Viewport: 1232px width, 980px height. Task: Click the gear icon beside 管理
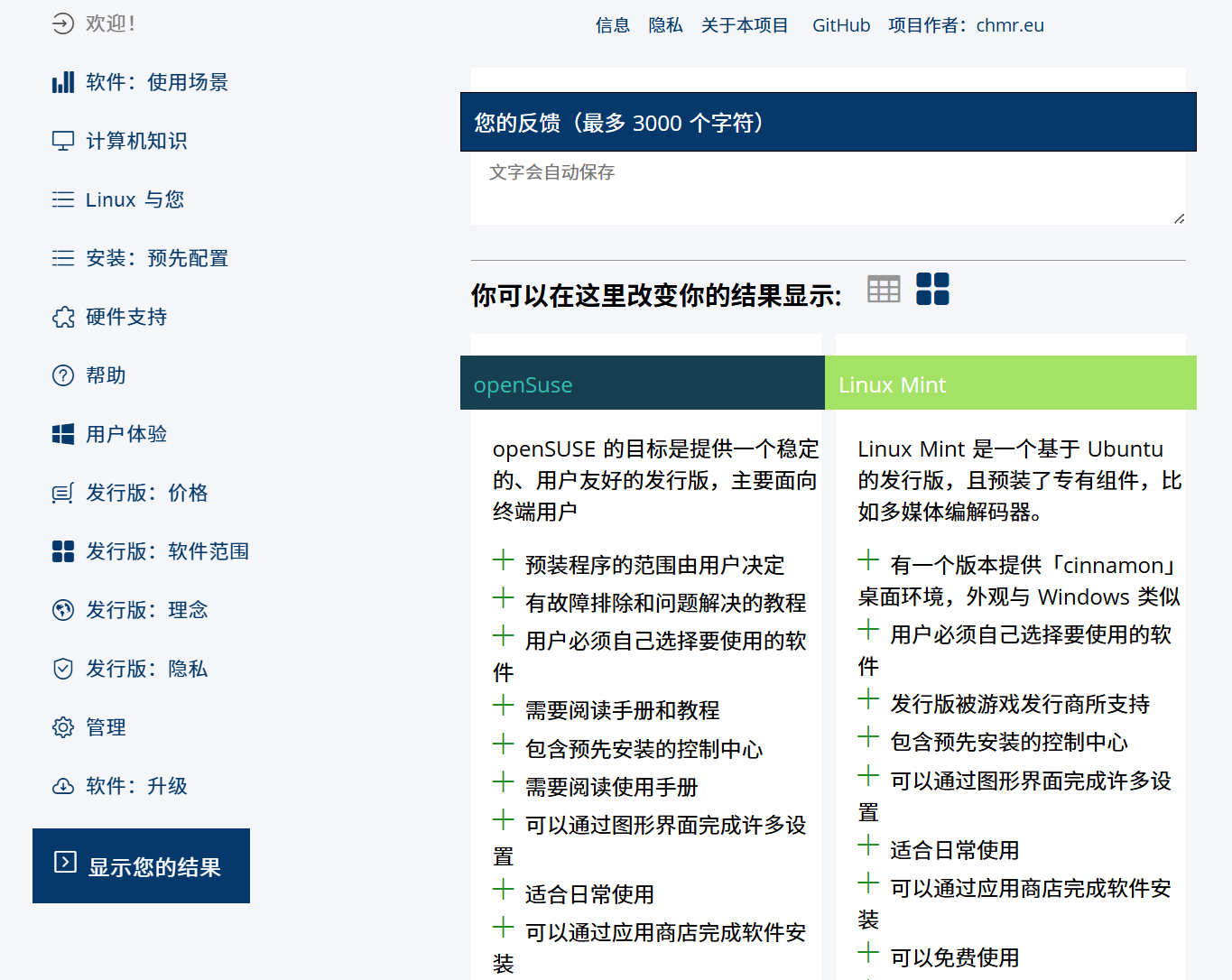point(63,727)
